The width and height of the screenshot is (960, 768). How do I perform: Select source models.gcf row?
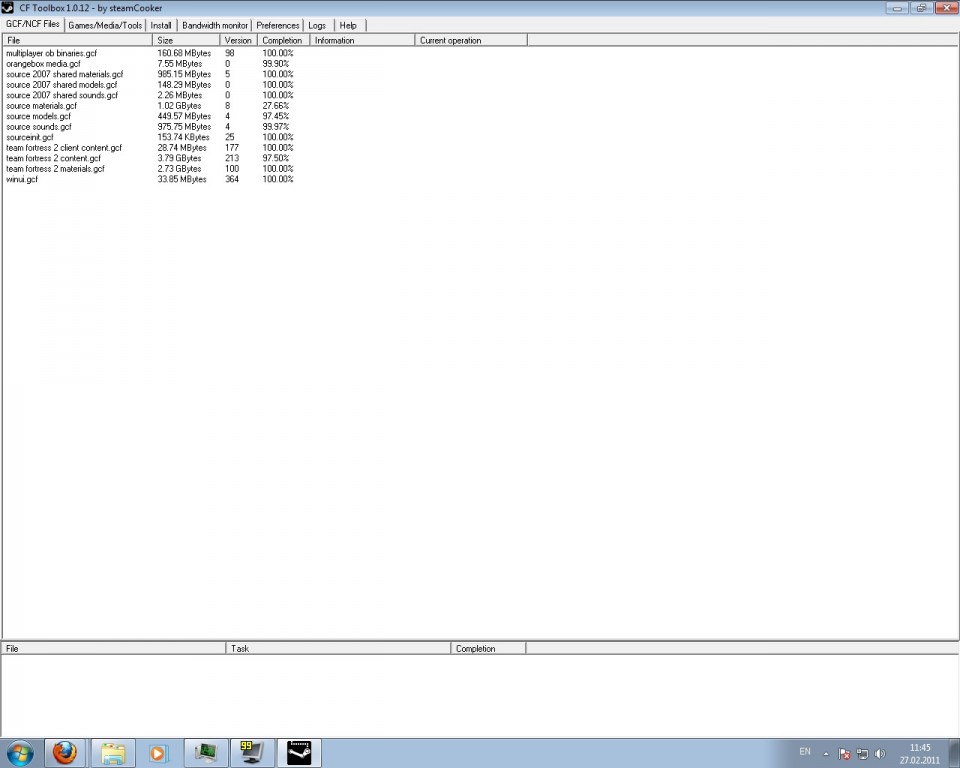point(38,116)
